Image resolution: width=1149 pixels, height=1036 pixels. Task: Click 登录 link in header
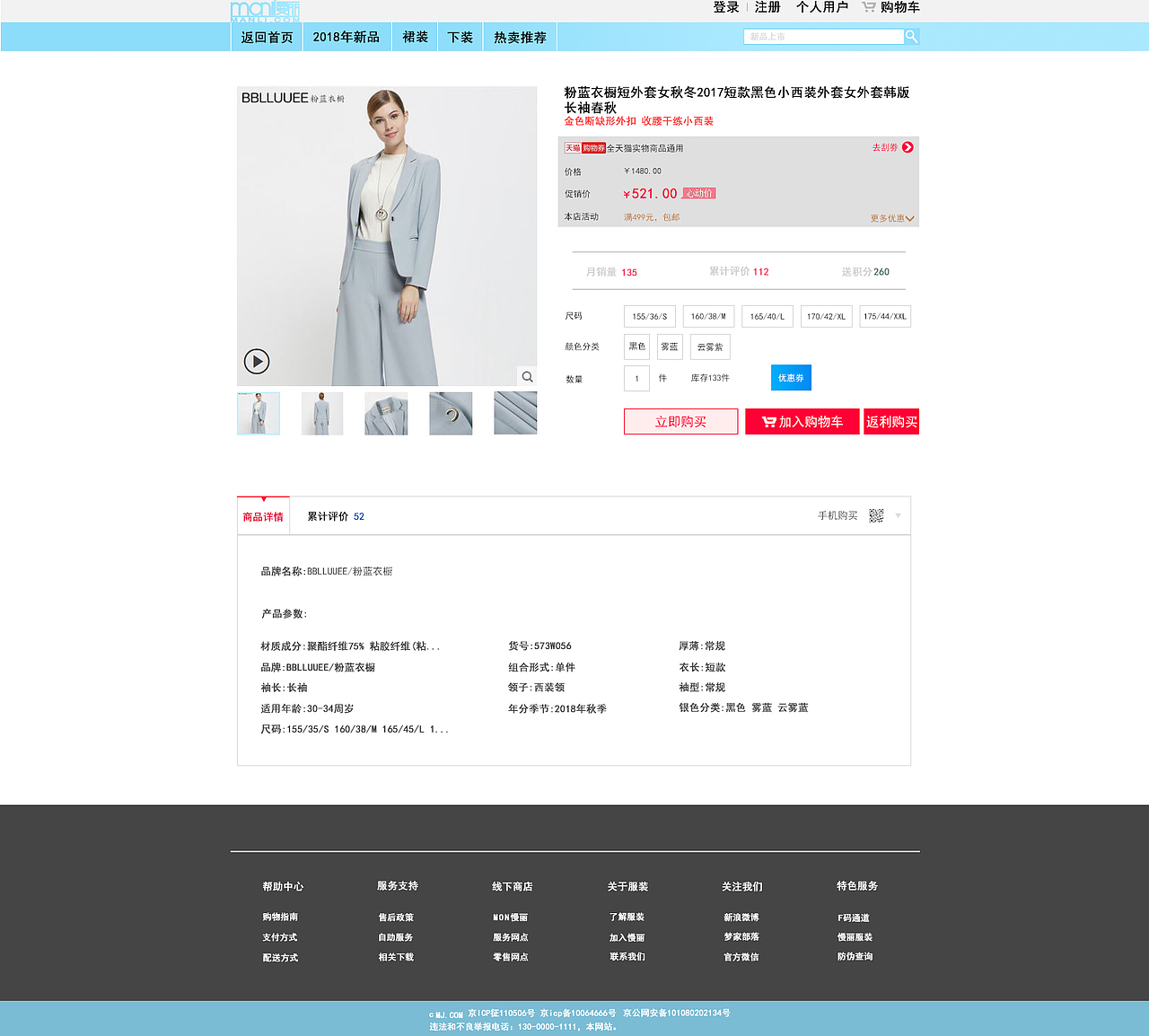point(726,7)
